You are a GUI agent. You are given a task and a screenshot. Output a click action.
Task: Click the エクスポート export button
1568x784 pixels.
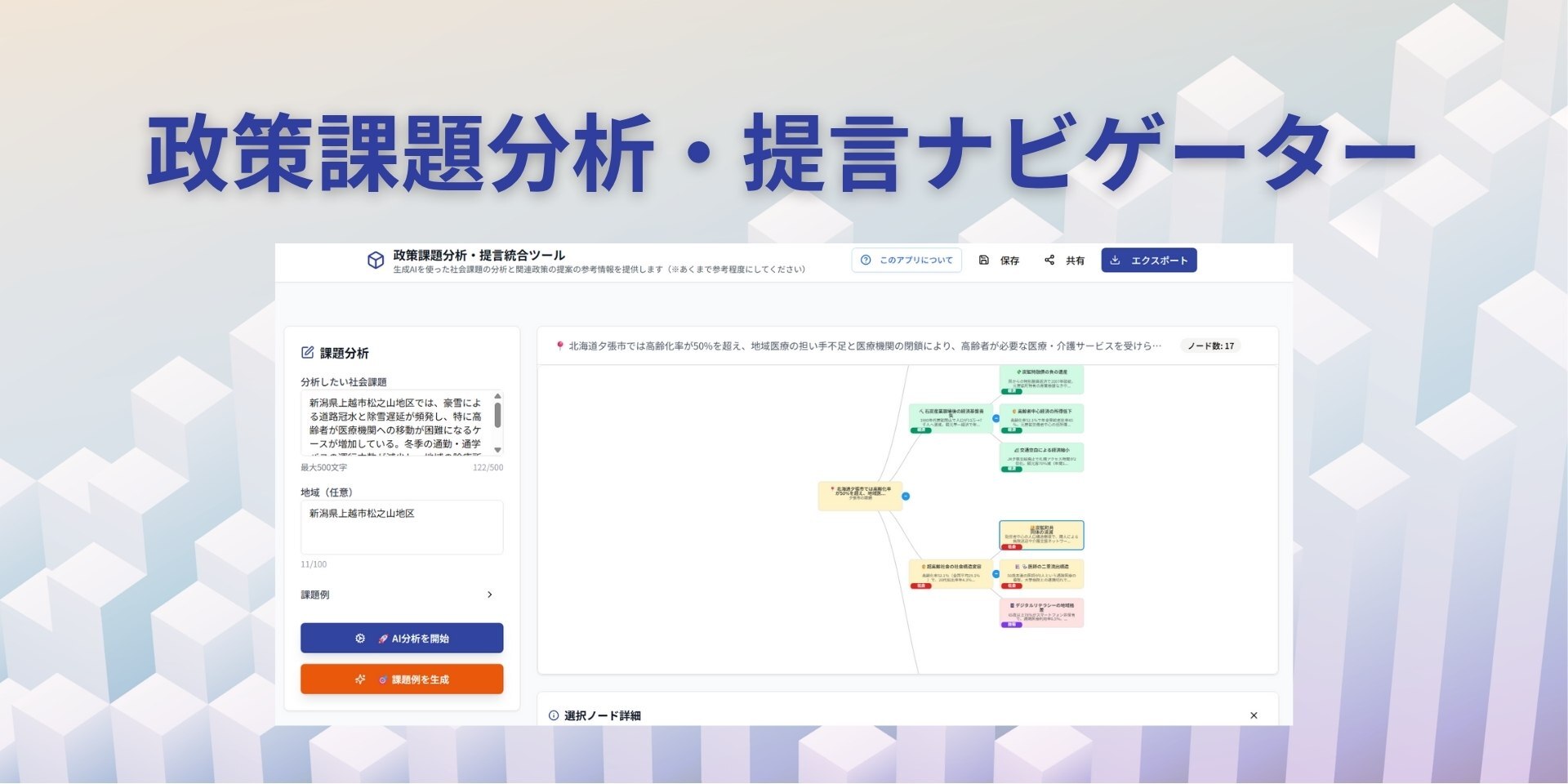click(x=1148, y=261)
